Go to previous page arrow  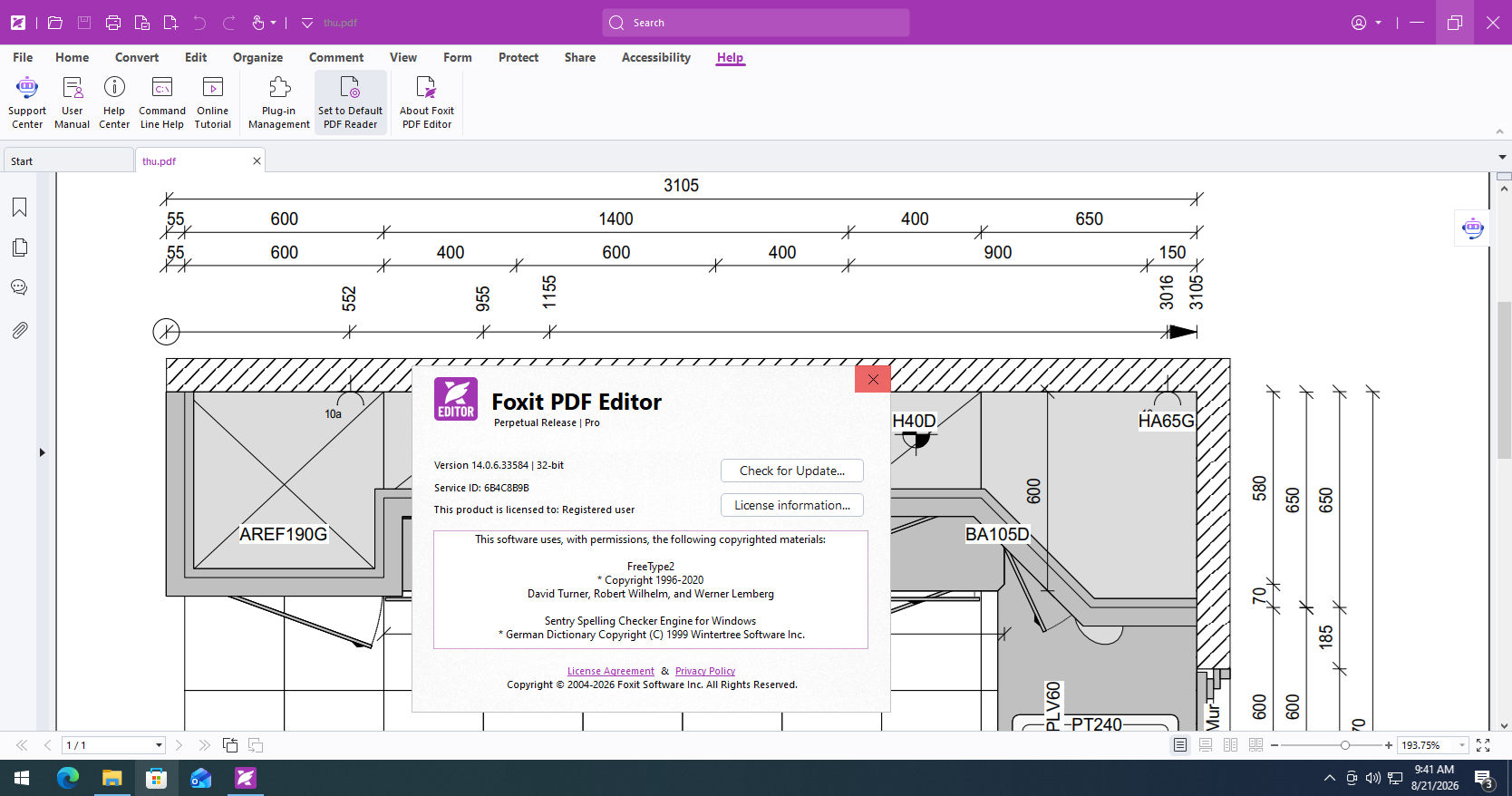click(x=47, y=745)
